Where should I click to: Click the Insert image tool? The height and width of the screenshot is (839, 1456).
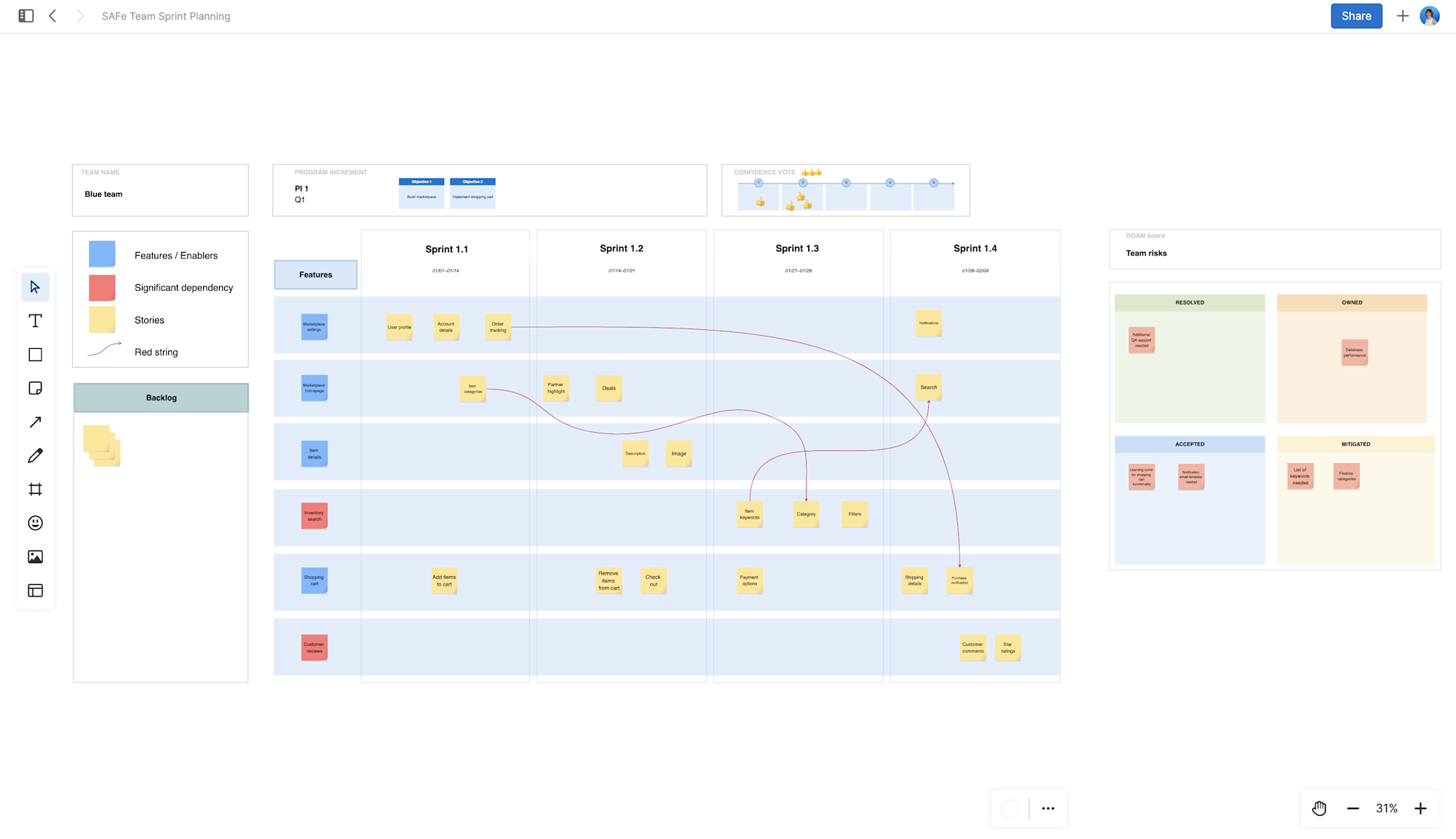pos(35,557)
